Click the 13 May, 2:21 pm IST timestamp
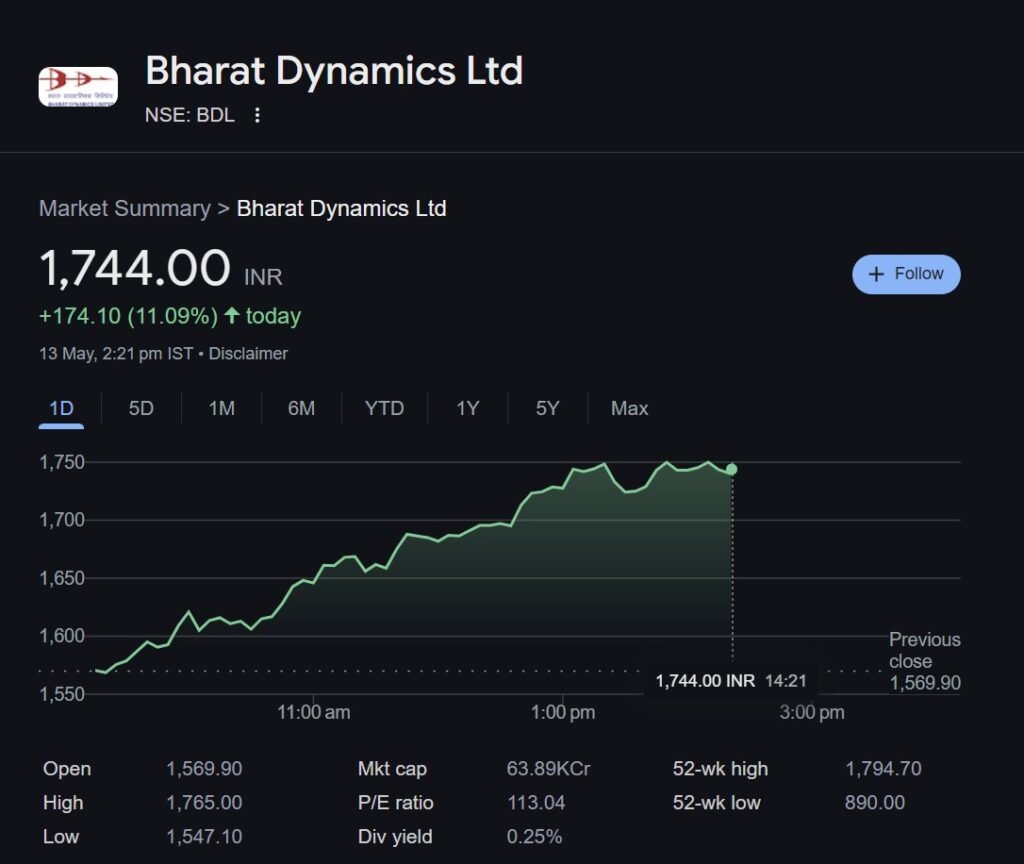Image resolution: width=1024 pixels, height=864 pixels. (116, 353)
